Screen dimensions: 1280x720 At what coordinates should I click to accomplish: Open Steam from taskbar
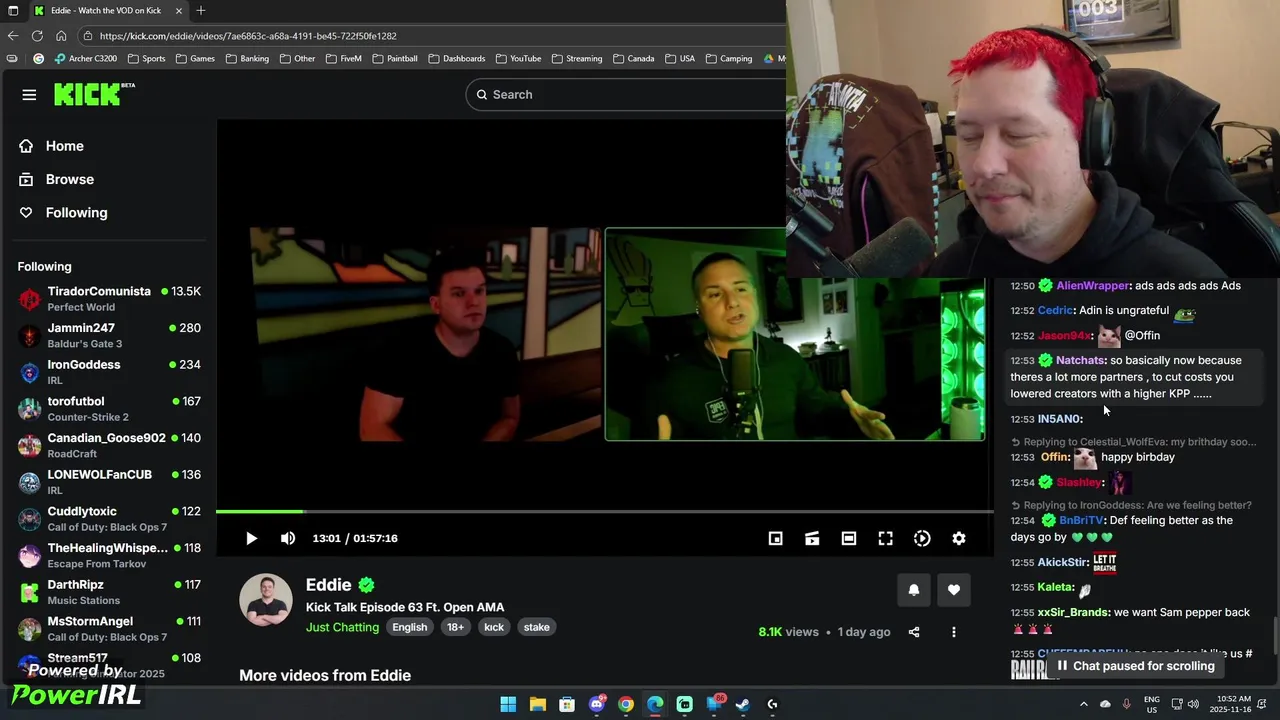pyautogui.click(x=743, y=704)
